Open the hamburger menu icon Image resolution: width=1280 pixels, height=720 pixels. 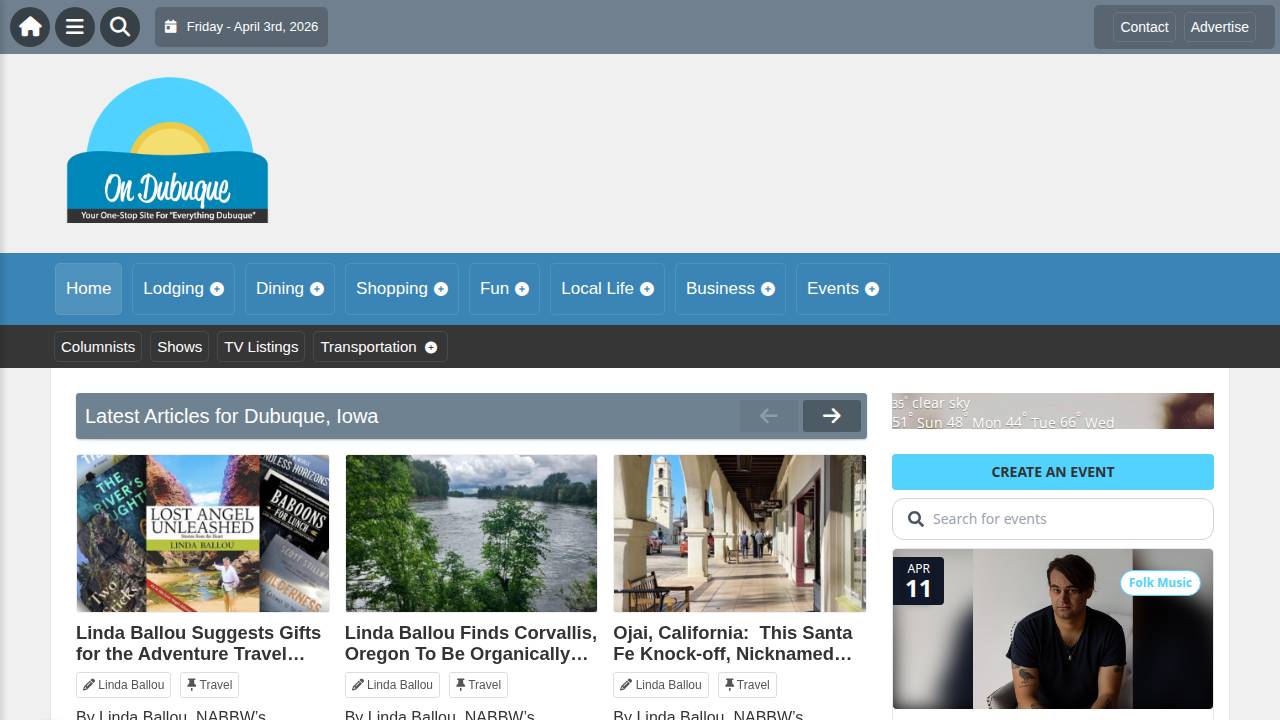tap(74, 27)
